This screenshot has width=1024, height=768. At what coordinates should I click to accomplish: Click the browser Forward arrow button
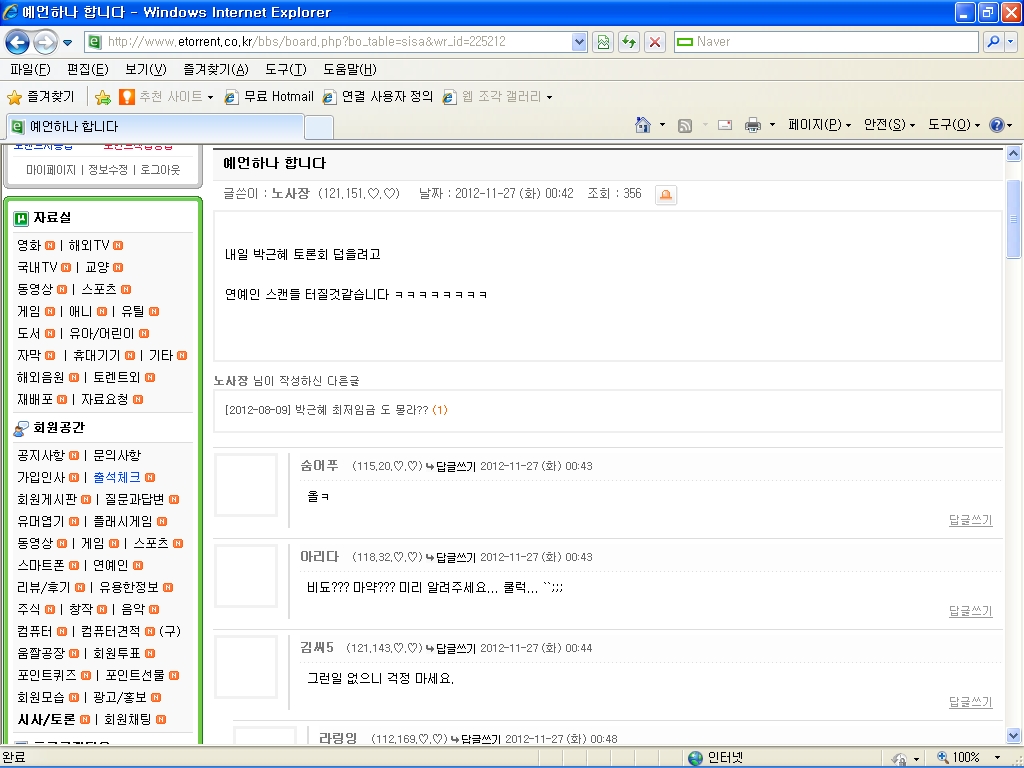(x=44, y=42)
